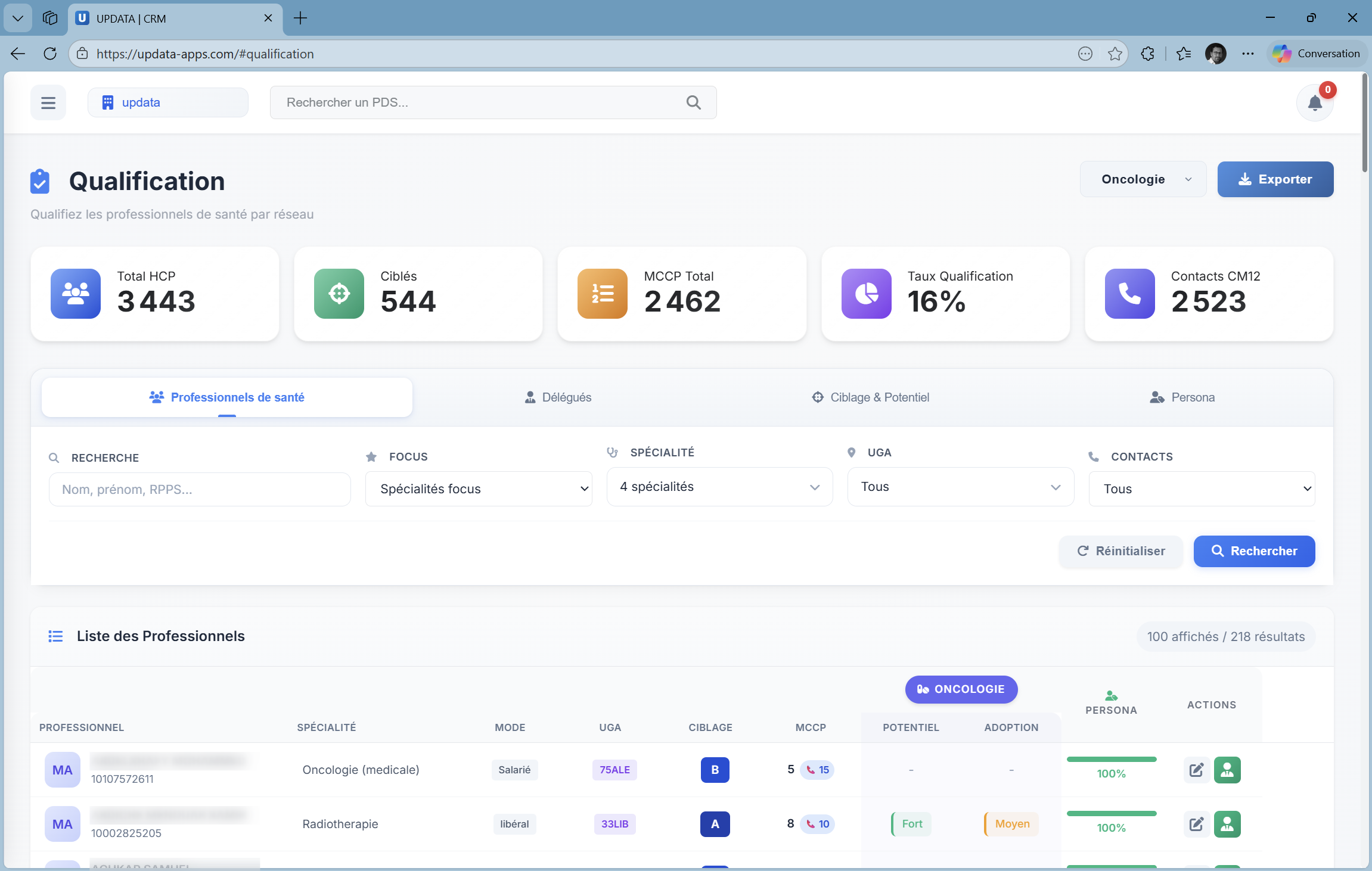Click the Ciblés target icon
The width and height of the screenshot is (1372, 871).
point(339,294)
